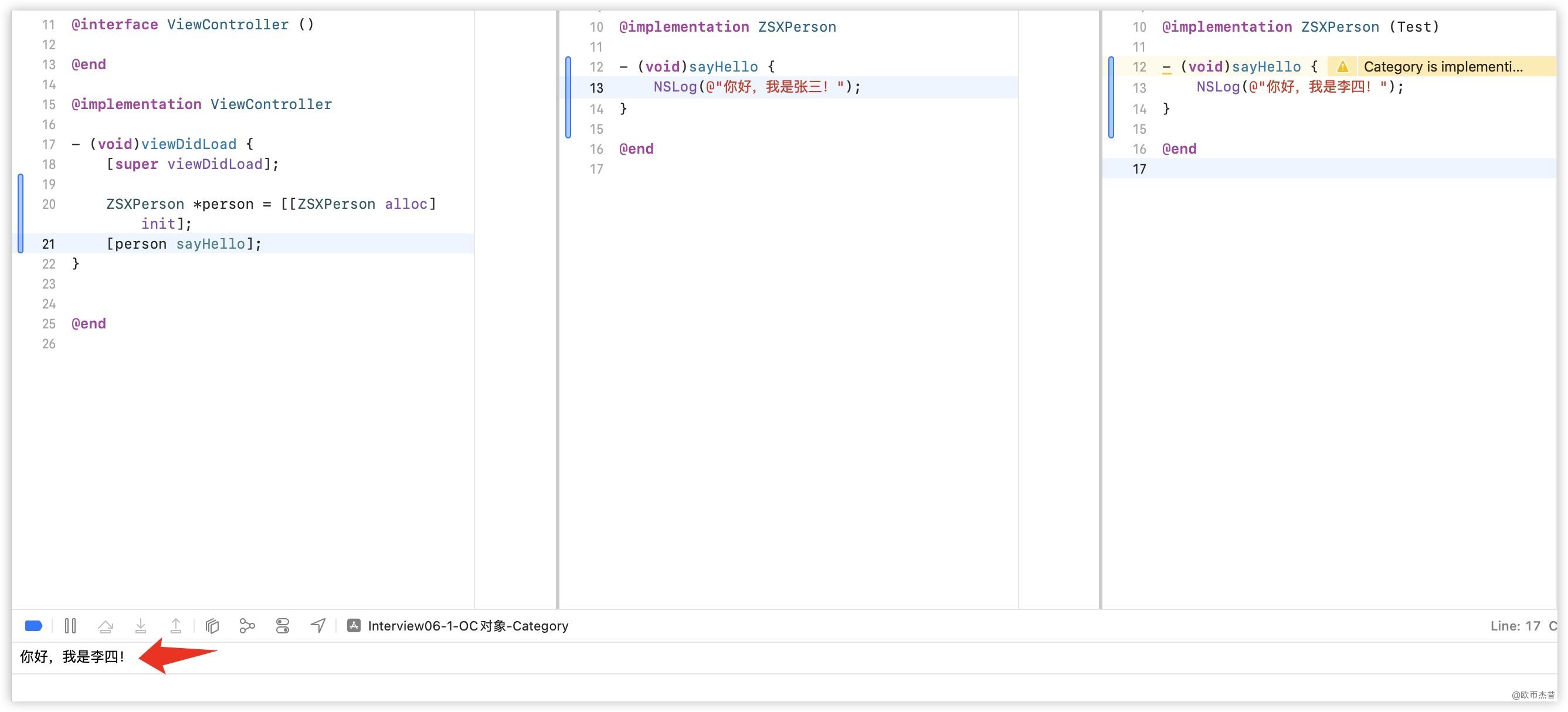Select Interview06-1-OC对象-Category process in debug bar
This screenshot has width=1568, height=712.
[x=467, y=626]
